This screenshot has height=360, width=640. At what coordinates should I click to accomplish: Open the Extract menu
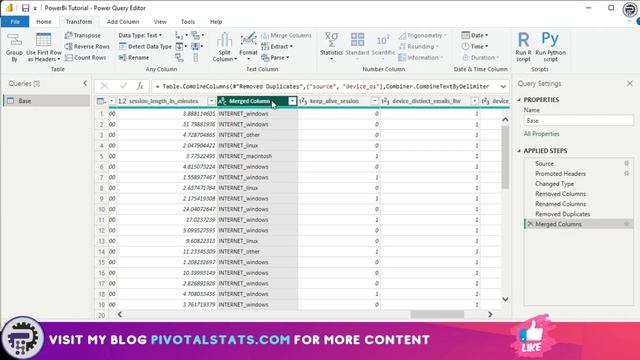(277, 47)
